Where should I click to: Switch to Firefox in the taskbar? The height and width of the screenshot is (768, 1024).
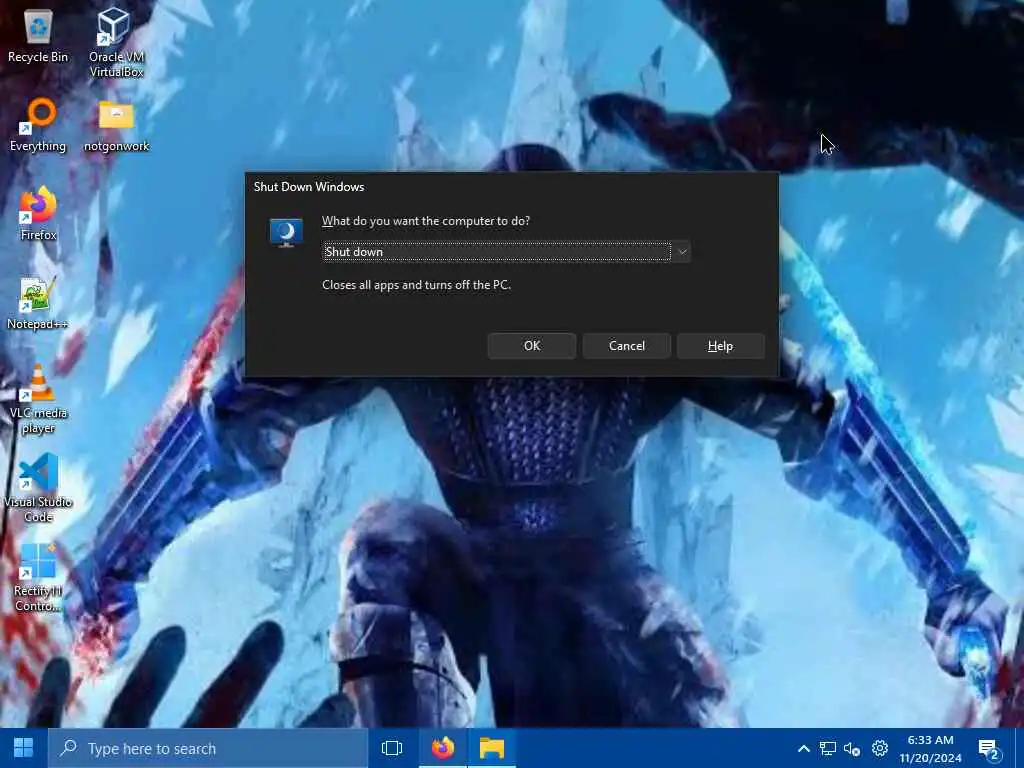[x=443, y=748]
